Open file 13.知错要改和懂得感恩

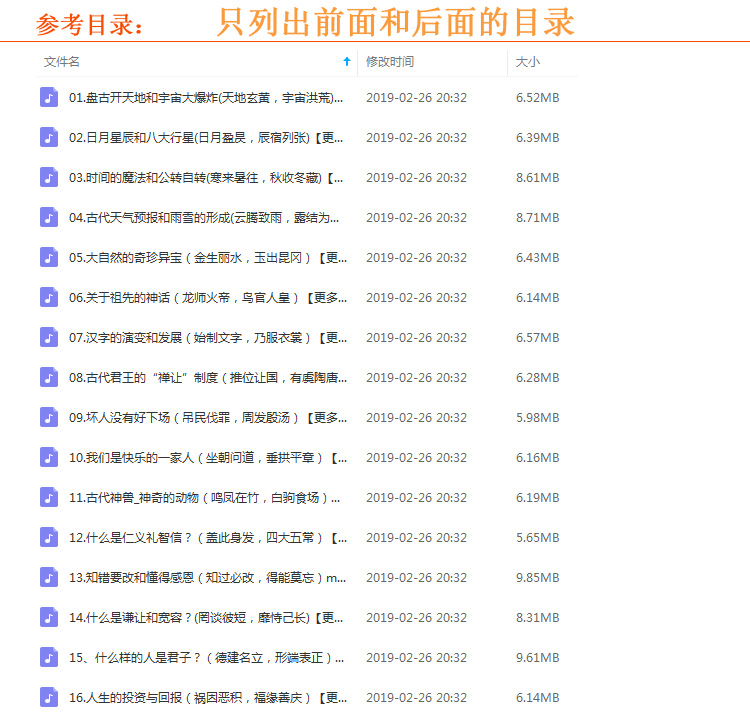206,577
